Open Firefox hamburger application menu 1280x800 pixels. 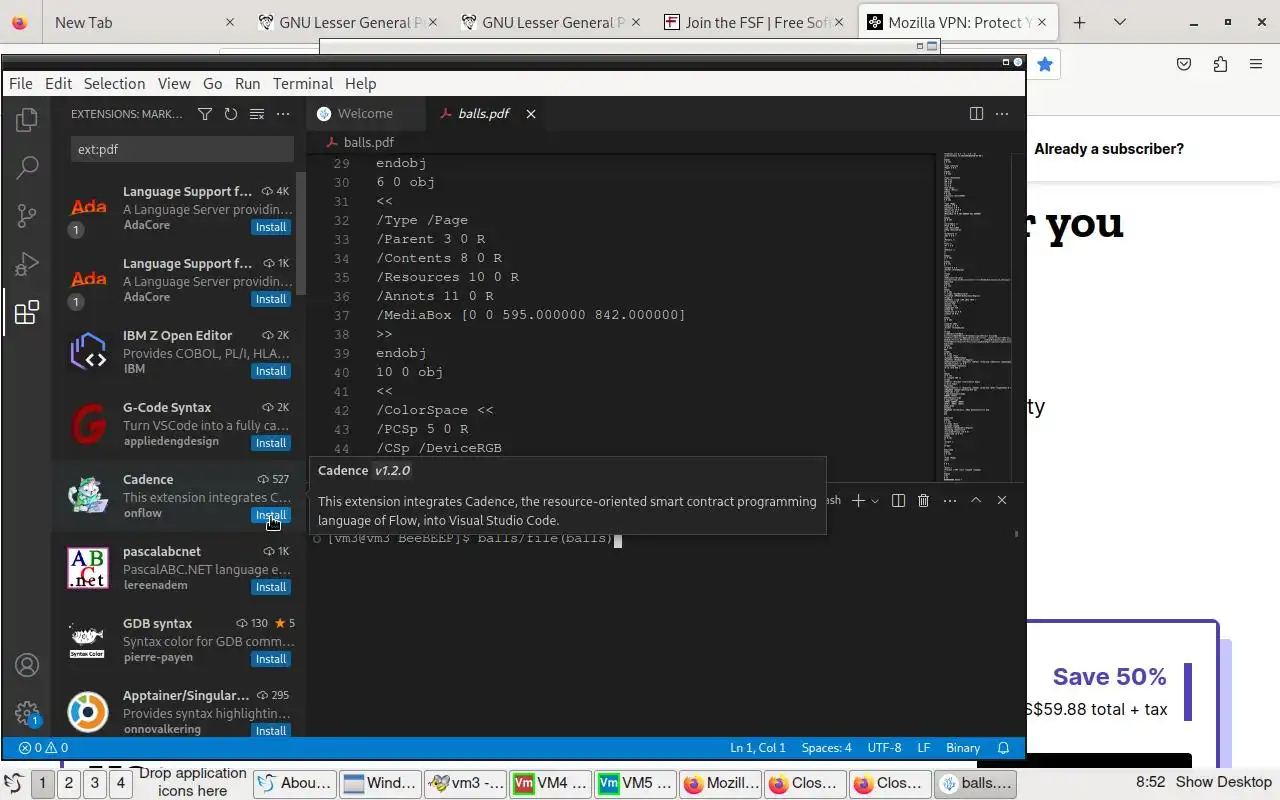(x=1256, y=64)
